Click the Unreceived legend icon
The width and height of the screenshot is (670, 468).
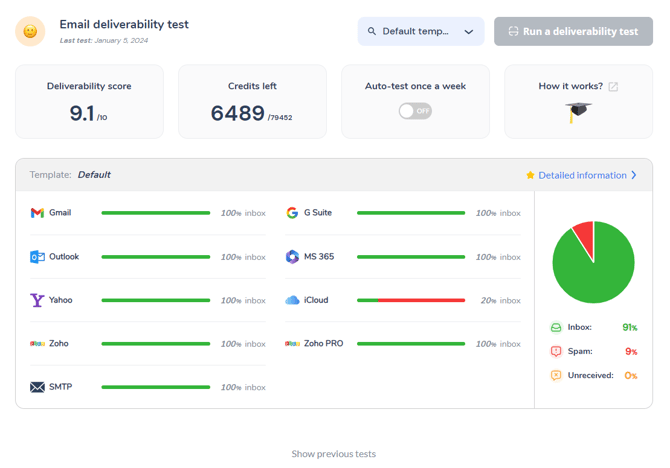pos(556,376)
